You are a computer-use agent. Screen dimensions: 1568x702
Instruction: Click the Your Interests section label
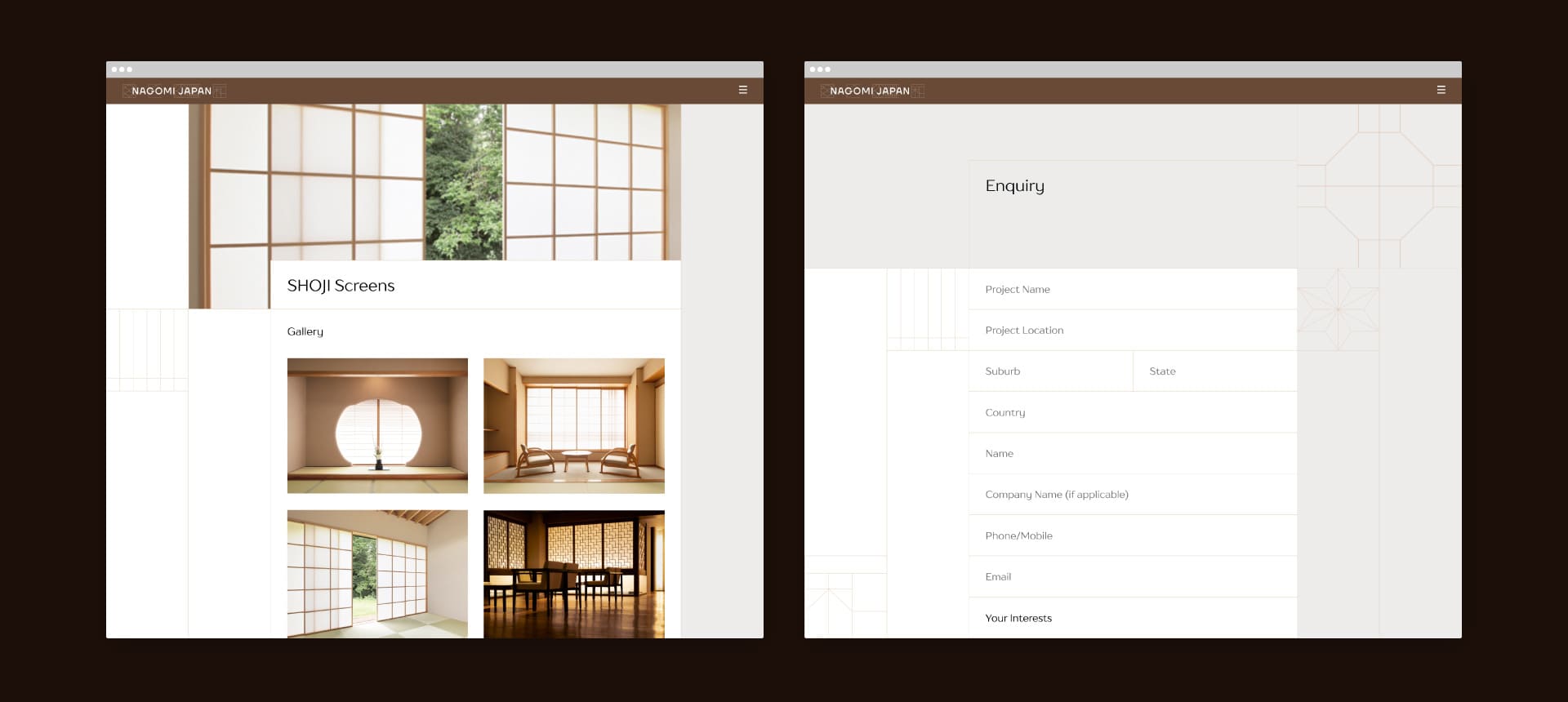[1018, 618]
